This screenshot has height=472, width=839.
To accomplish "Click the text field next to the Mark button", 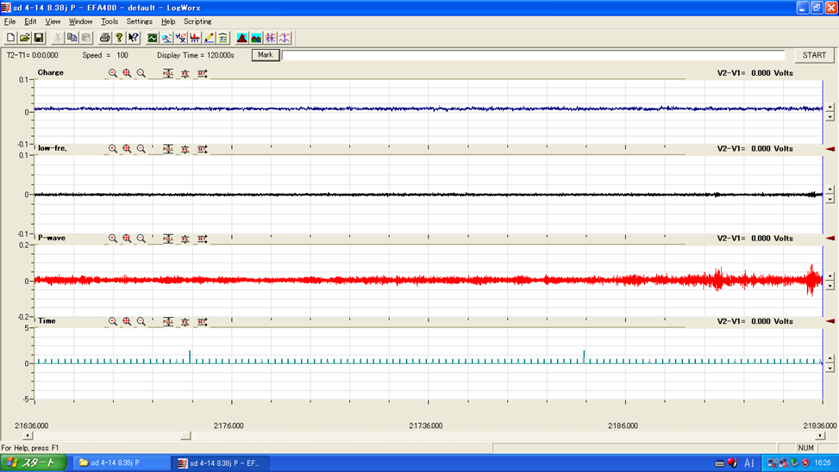I will coord(535,55).
